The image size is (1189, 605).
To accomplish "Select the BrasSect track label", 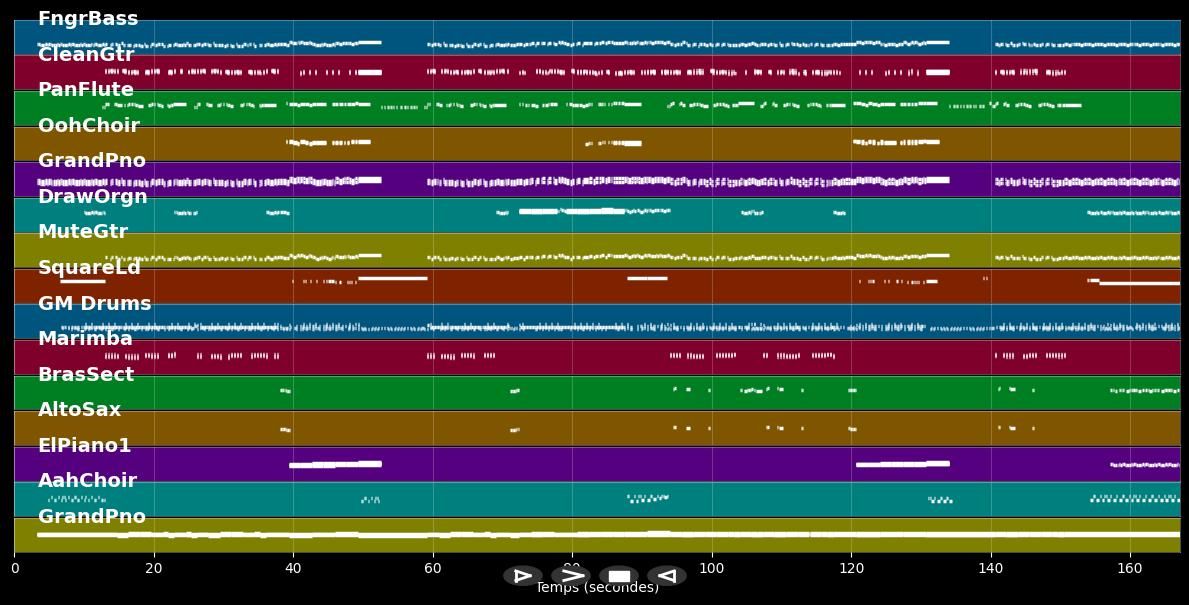I will [x=86, y=375].
